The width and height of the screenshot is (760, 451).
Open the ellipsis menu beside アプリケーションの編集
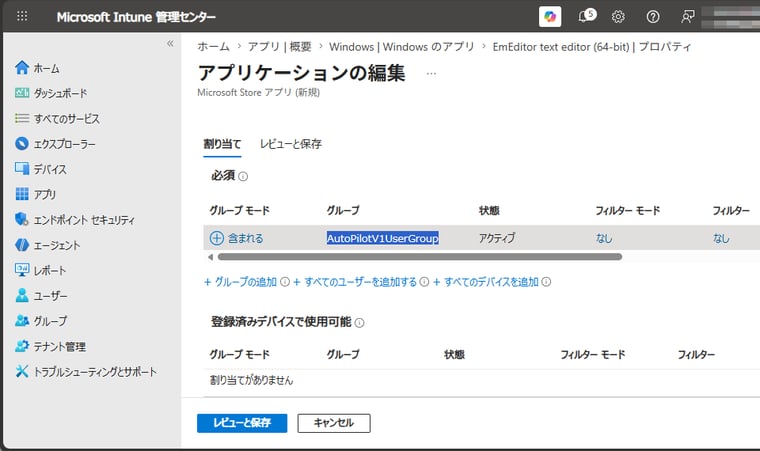[431, 74]
